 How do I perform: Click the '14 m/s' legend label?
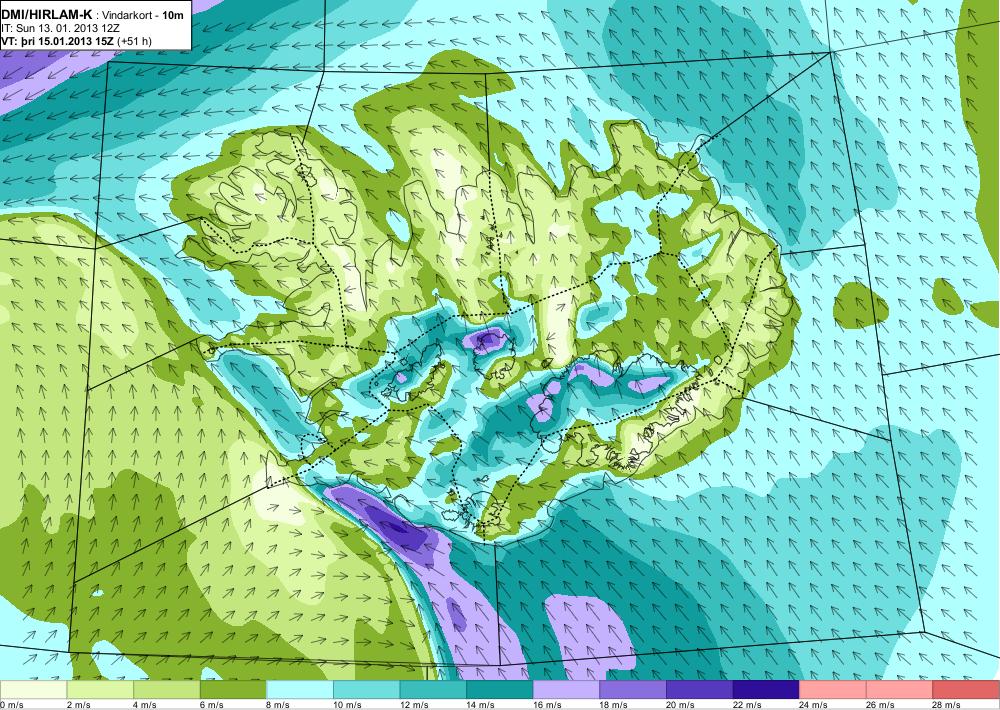[481, 705]
